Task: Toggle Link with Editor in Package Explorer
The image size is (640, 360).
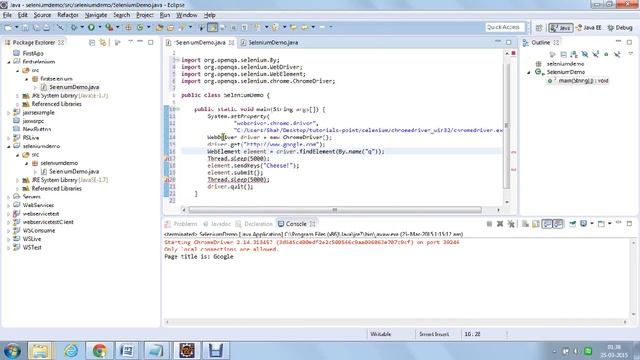Action: pos(103,42)
